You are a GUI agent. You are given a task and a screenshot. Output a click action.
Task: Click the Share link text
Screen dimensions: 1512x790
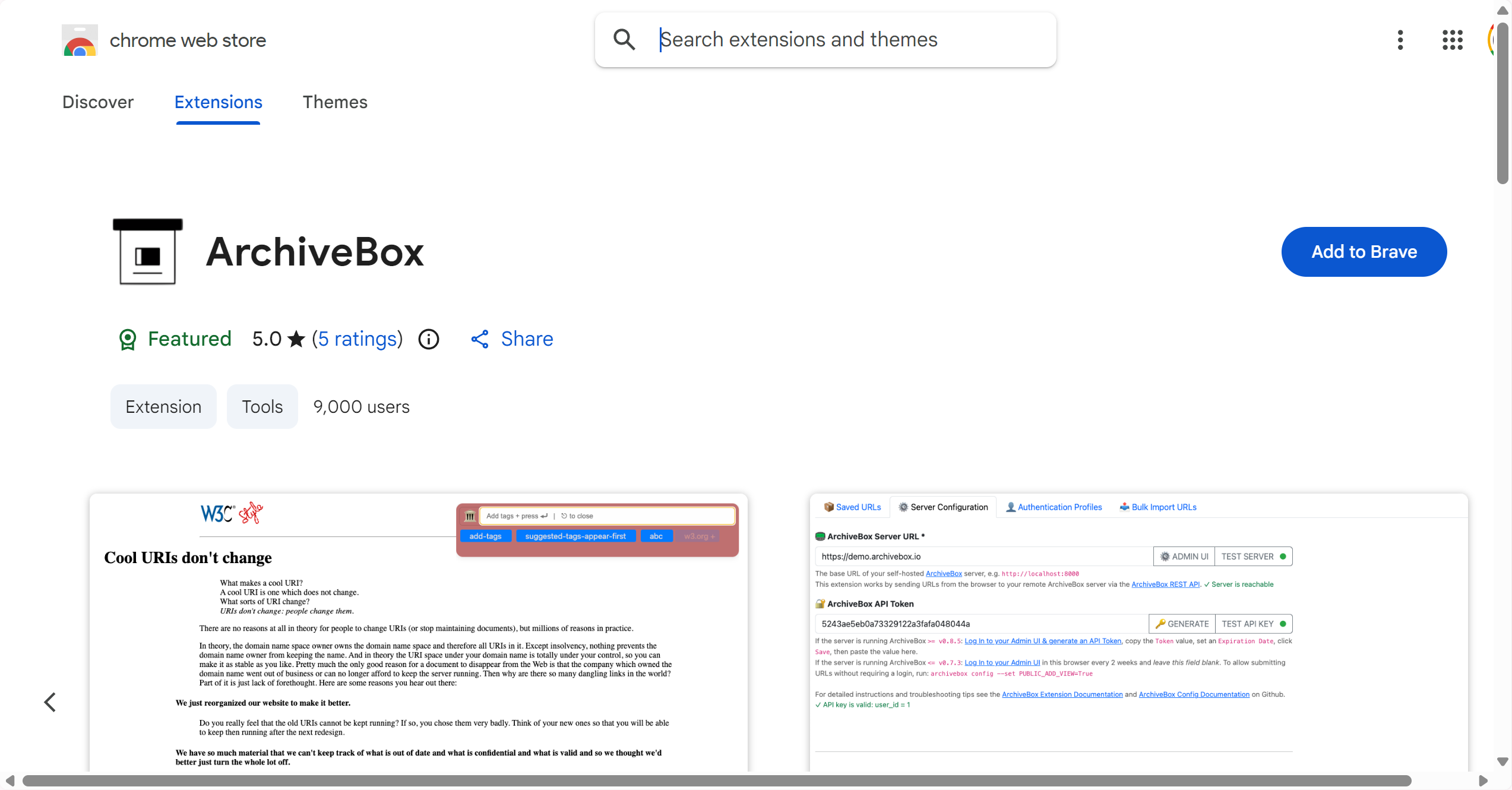[x=527, y=339]
